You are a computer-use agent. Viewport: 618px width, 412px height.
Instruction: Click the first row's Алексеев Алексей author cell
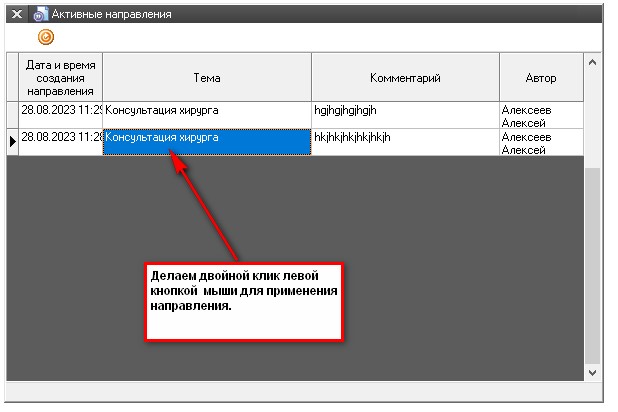pos(541,115)
